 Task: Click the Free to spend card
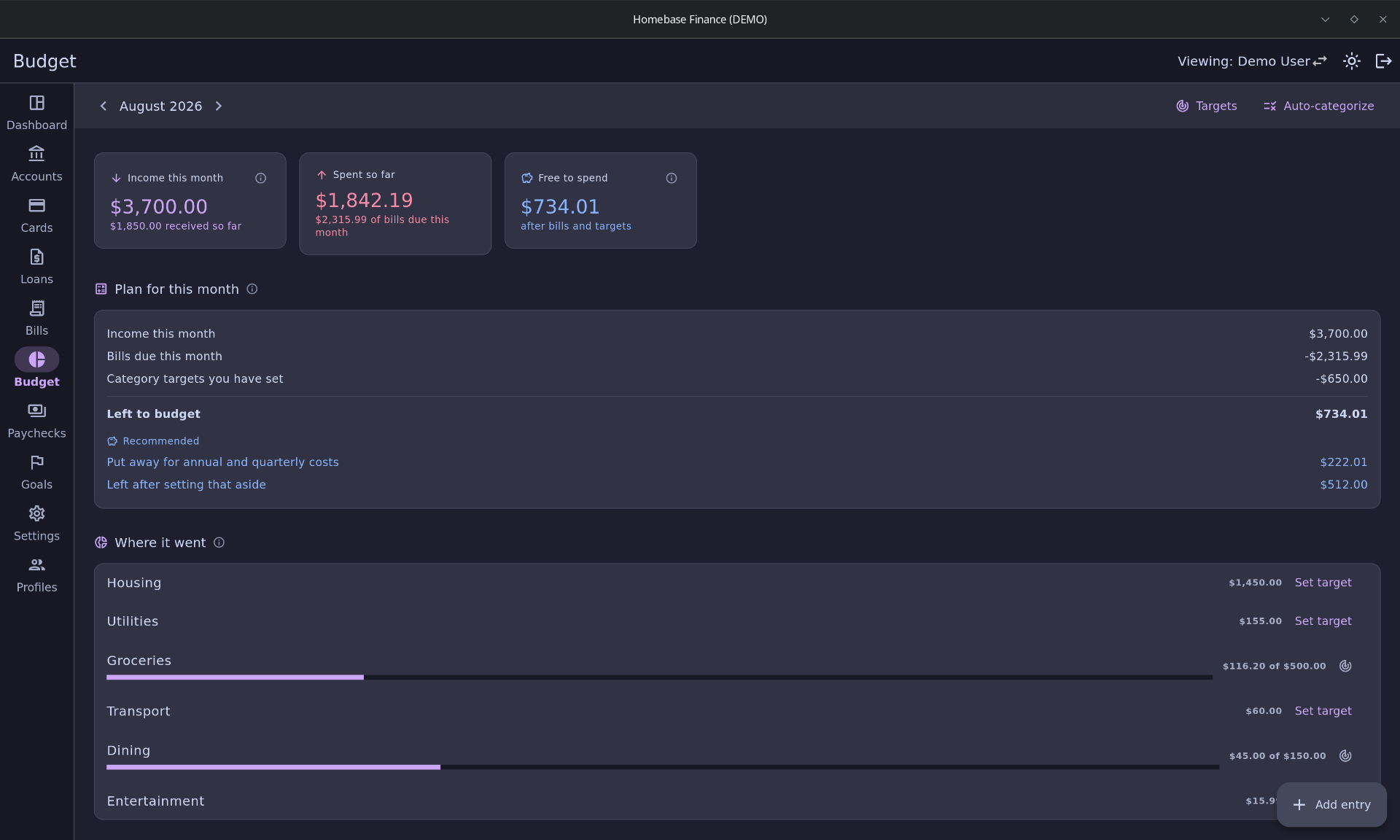point(601,201)
